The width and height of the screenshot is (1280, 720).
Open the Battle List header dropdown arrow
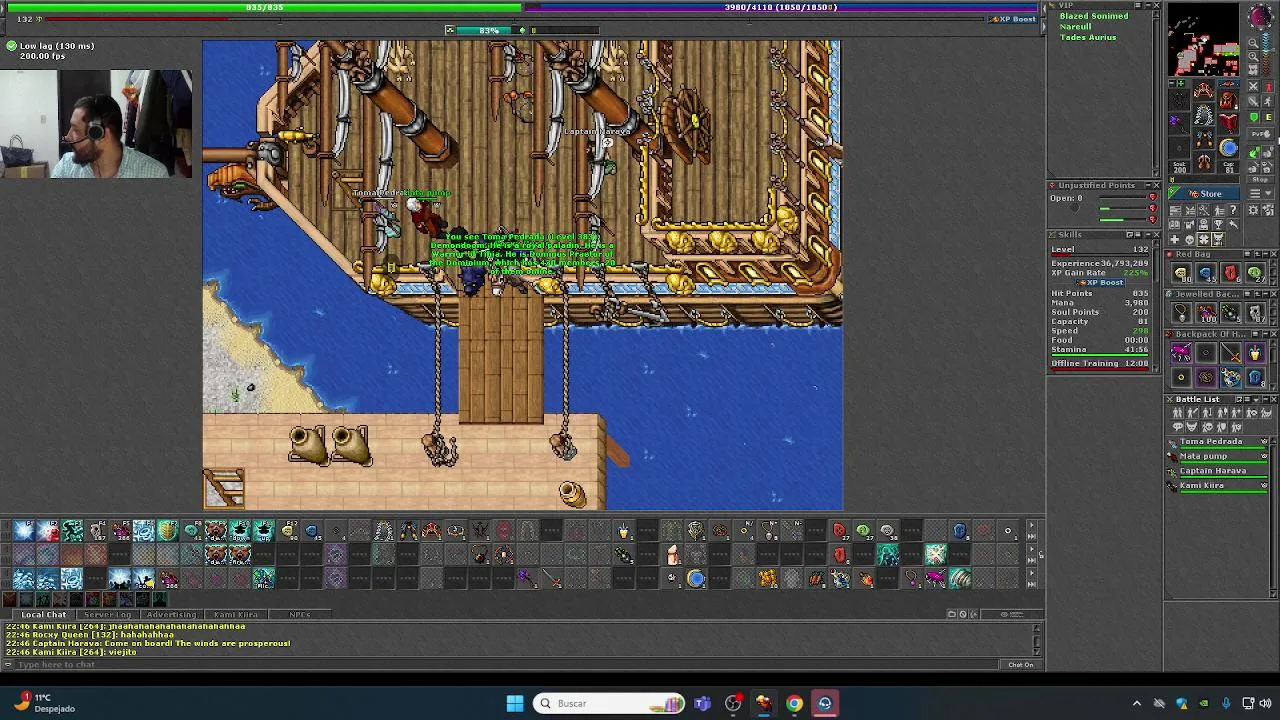pos(1255,399)
